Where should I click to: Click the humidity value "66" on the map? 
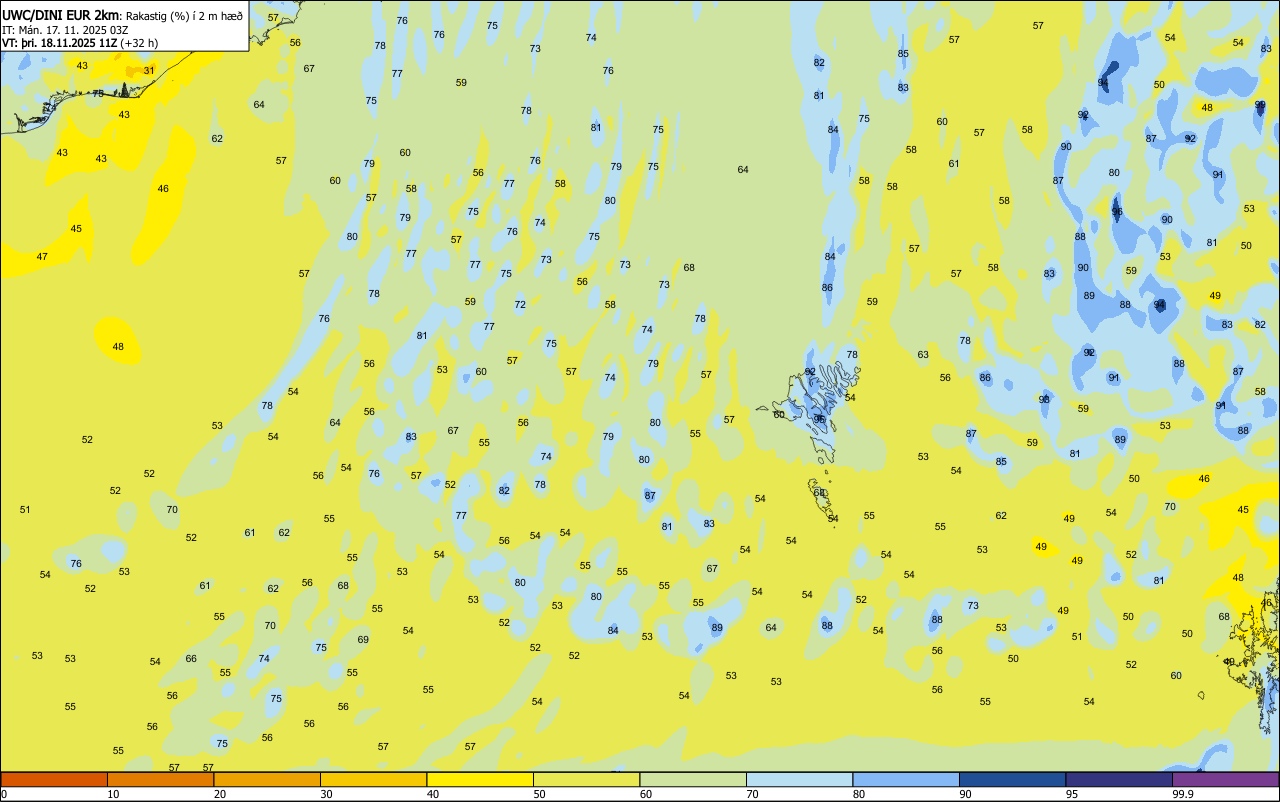(x=191, y=659)
